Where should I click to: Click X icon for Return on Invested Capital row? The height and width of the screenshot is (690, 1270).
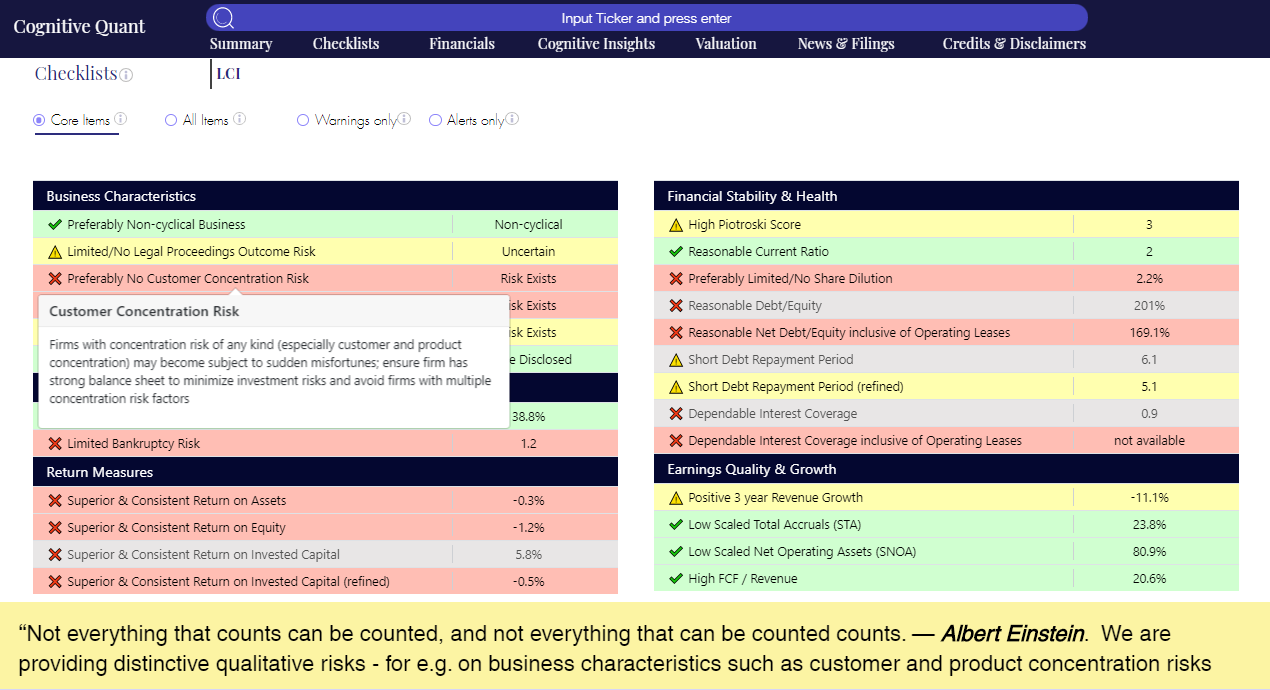pyautogui.click(x=55, y=555)
